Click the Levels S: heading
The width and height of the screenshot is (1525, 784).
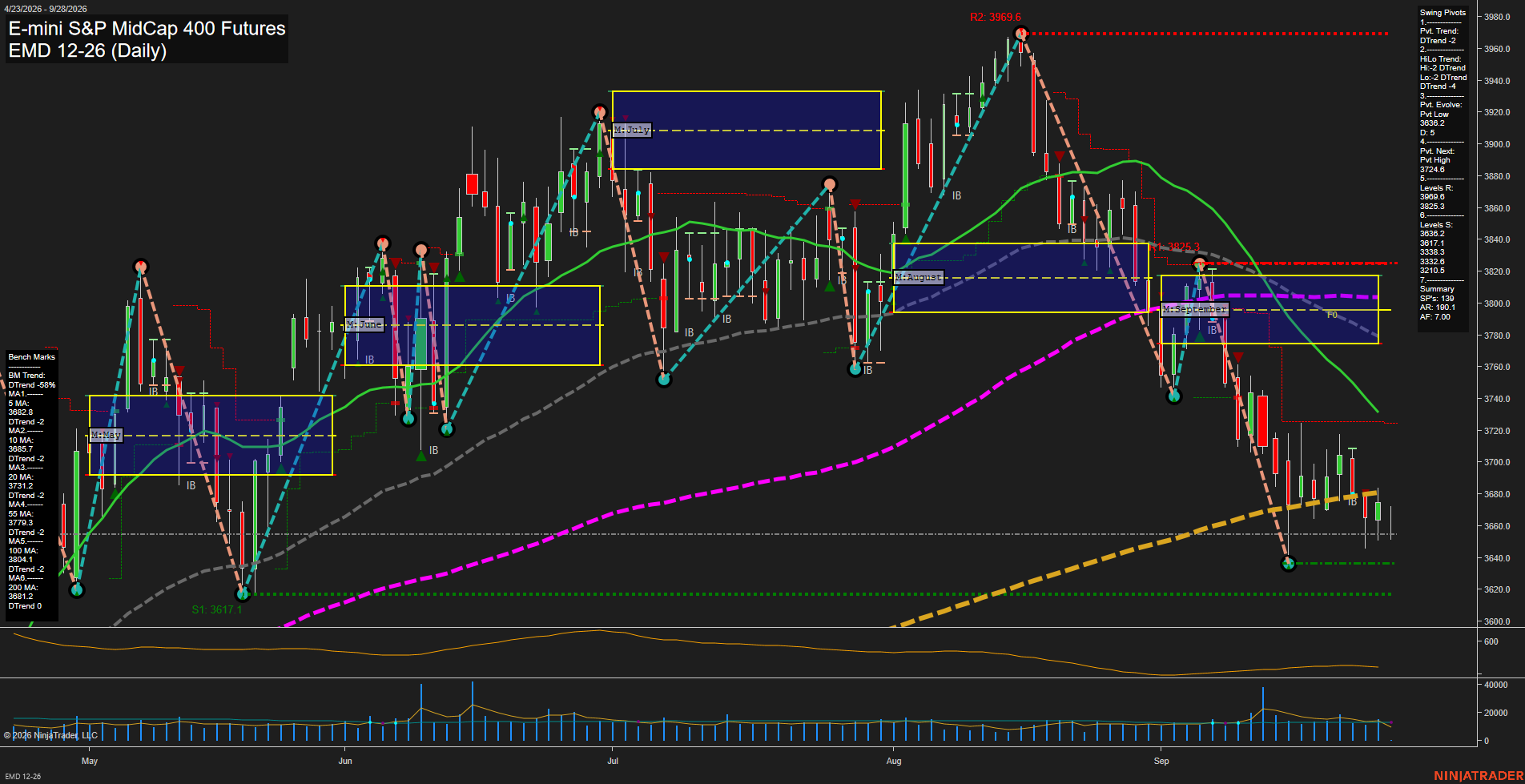[1436, 225]
